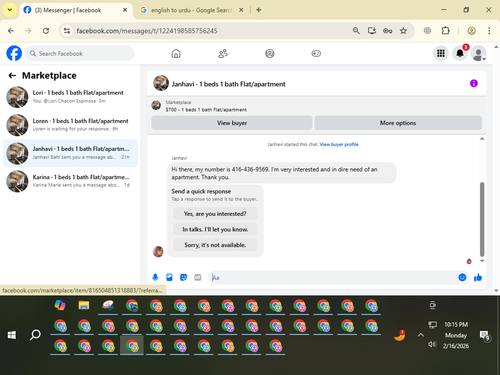Screen dimensions: 500x375
Task: Open the Facebook menu grid icon
Action: tap(441, 53)
